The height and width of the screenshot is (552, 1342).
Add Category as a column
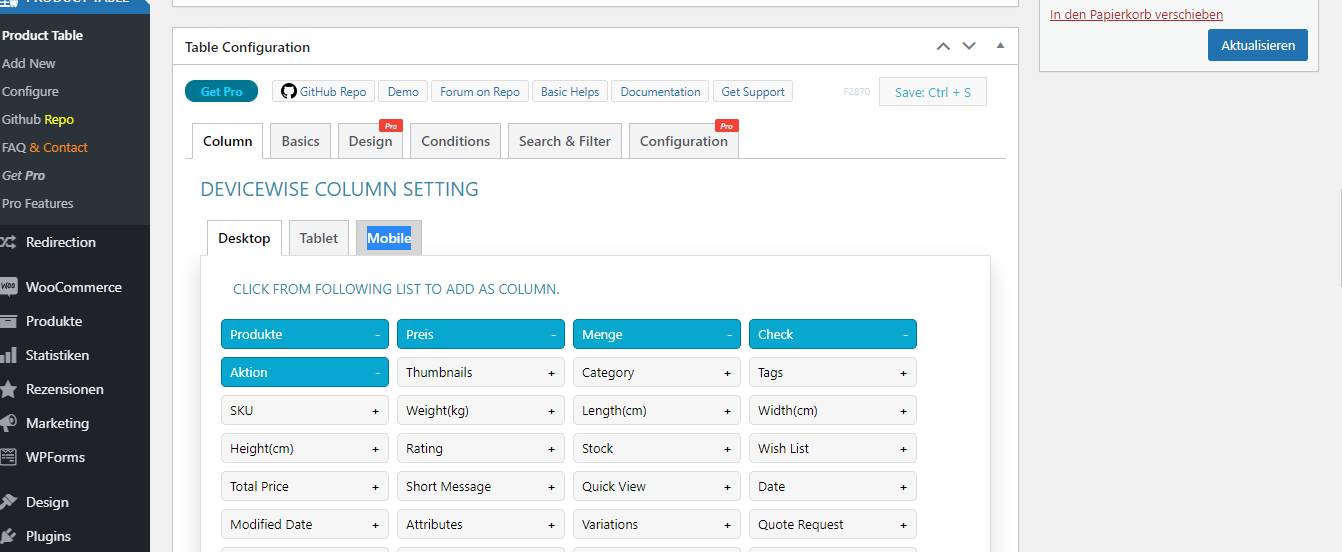pyautogui.click(x=657, y=373)
